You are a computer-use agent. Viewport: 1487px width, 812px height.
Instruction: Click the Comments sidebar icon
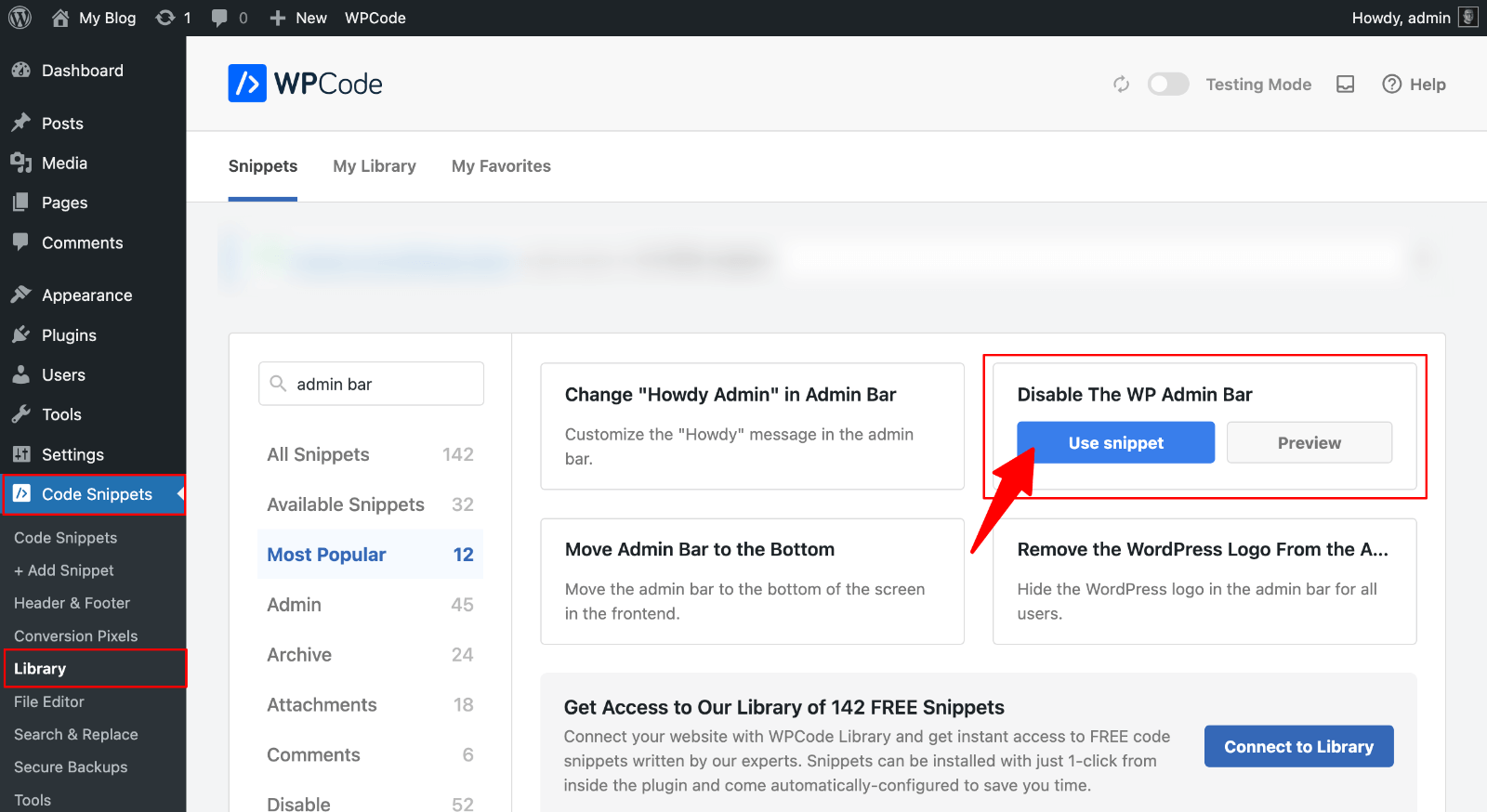20,242
